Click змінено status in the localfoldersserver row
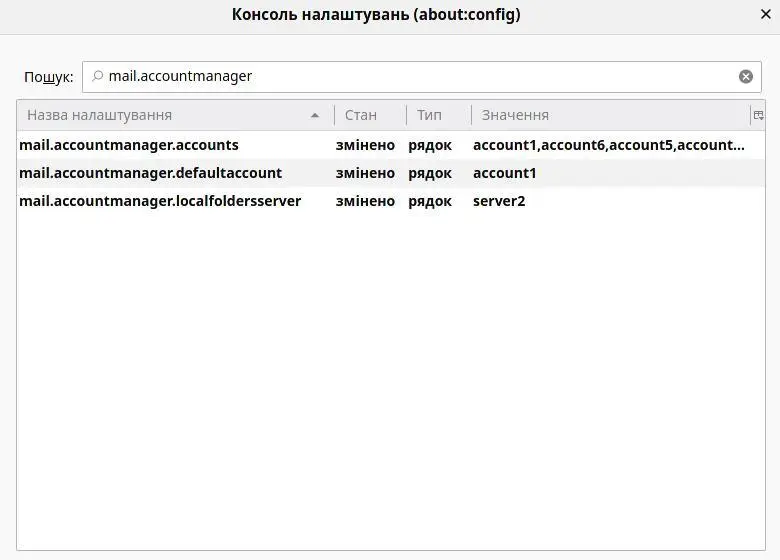The height and width of the screenshot is (560, 780). coord(365,201)
